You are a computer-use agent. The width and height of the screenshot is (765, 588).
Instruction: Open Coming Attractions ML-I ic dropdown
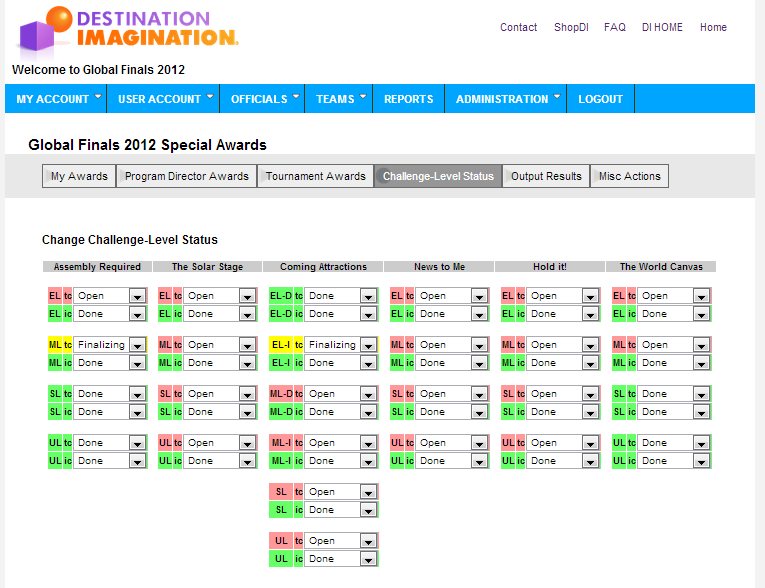tap(341, 461)
